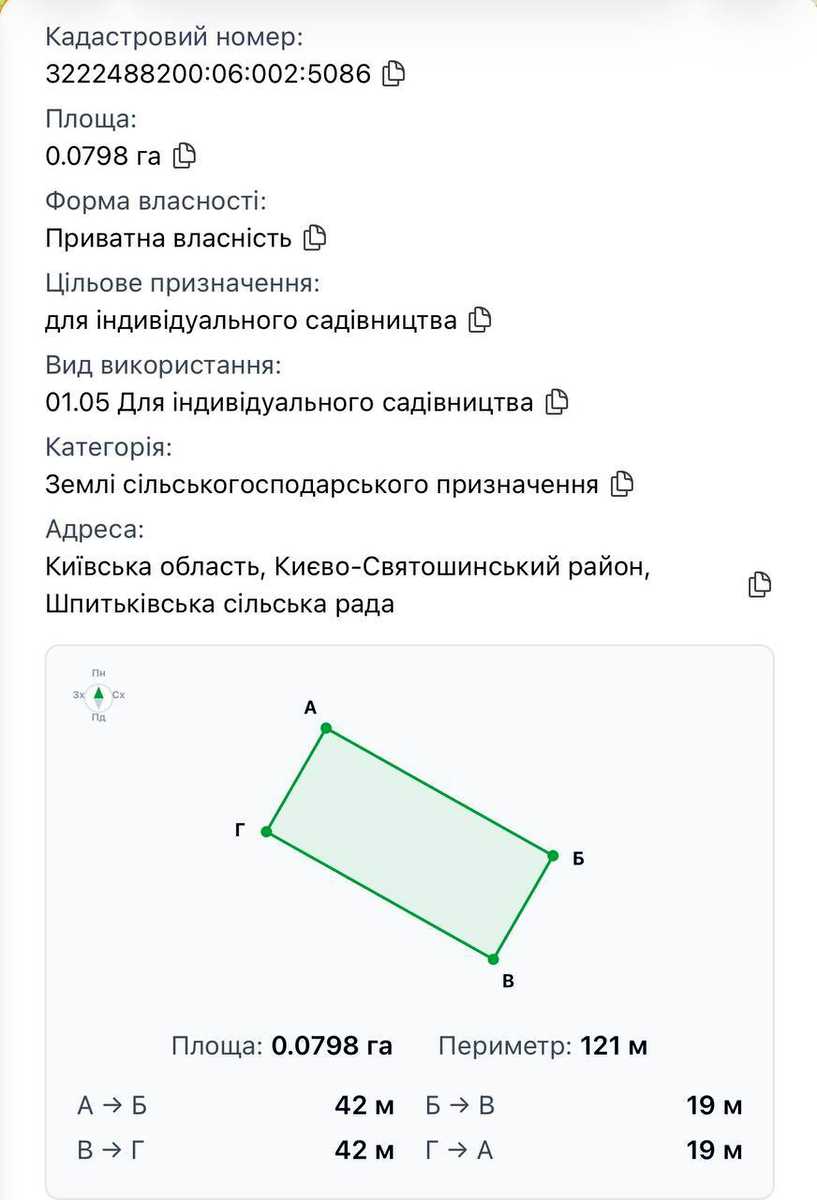Copy the area value 0.0798 га
Screen dimensions: 817x1200
point(185,155)
